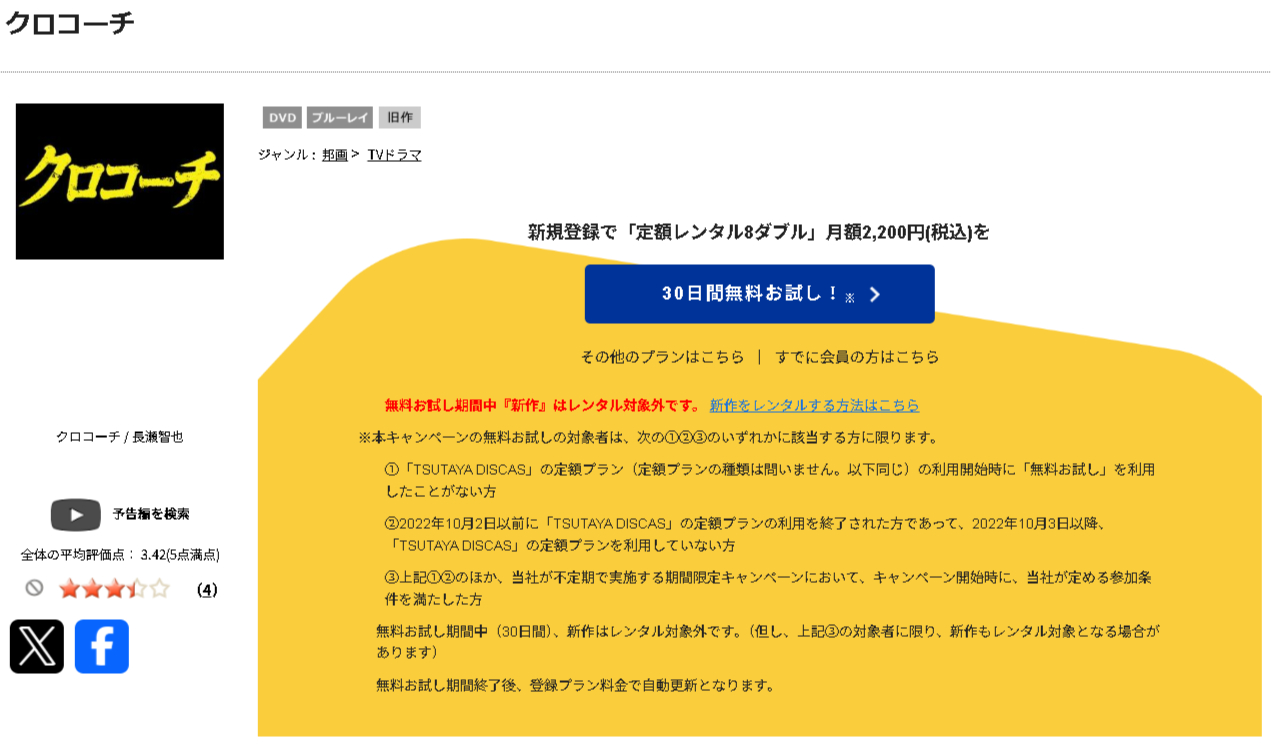Viewport: 1271px width, 750px height.
Task: Rate with the third star
Action: (x=114, y=589)
